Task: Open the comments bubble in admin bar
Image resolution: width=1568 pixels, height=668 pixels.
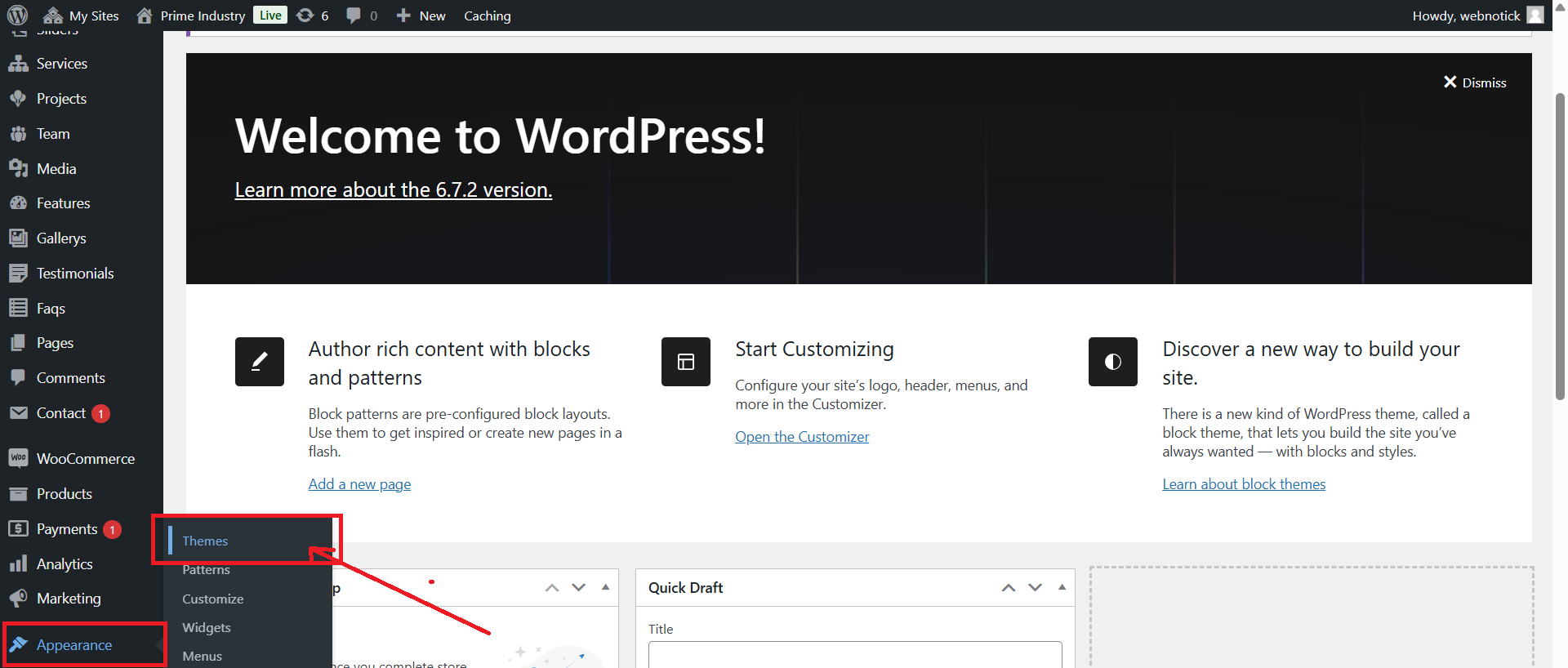Action: [x=354, y=16]
